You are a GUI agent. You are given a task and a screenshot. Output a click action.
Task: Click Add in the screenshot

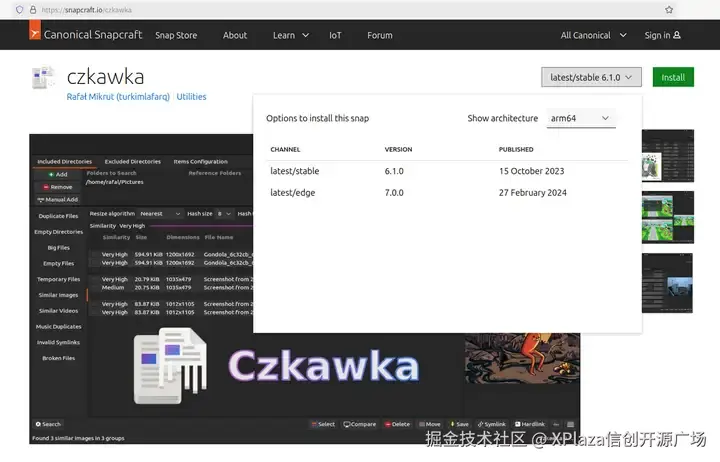tap(58, 175)
